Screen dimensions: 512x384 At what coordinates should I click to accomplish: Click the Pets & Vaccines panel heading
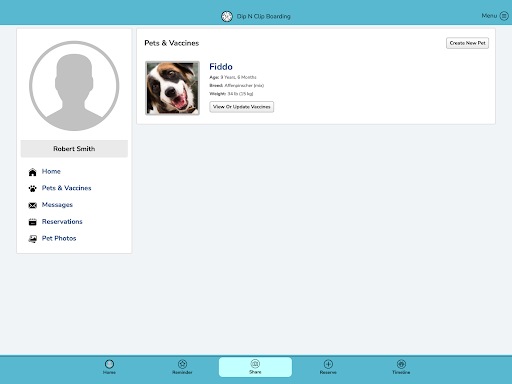171,43
